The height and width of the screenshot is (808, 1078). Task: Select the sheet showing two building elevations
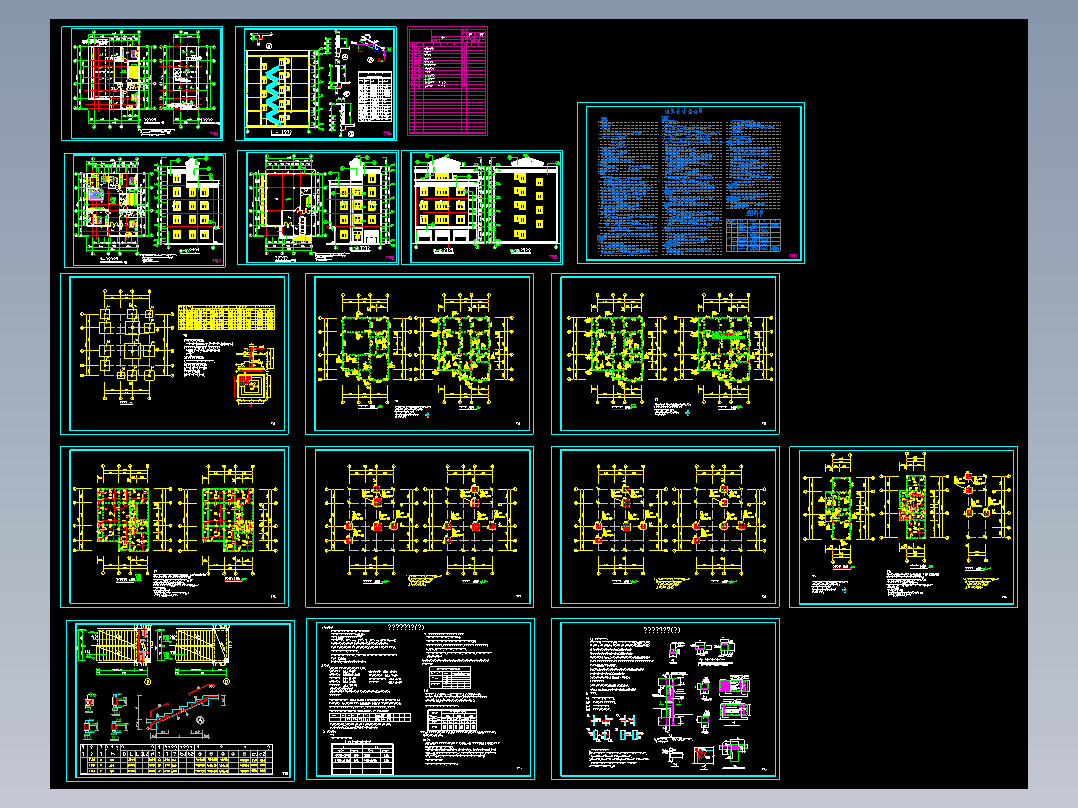[x=483, y=208]
